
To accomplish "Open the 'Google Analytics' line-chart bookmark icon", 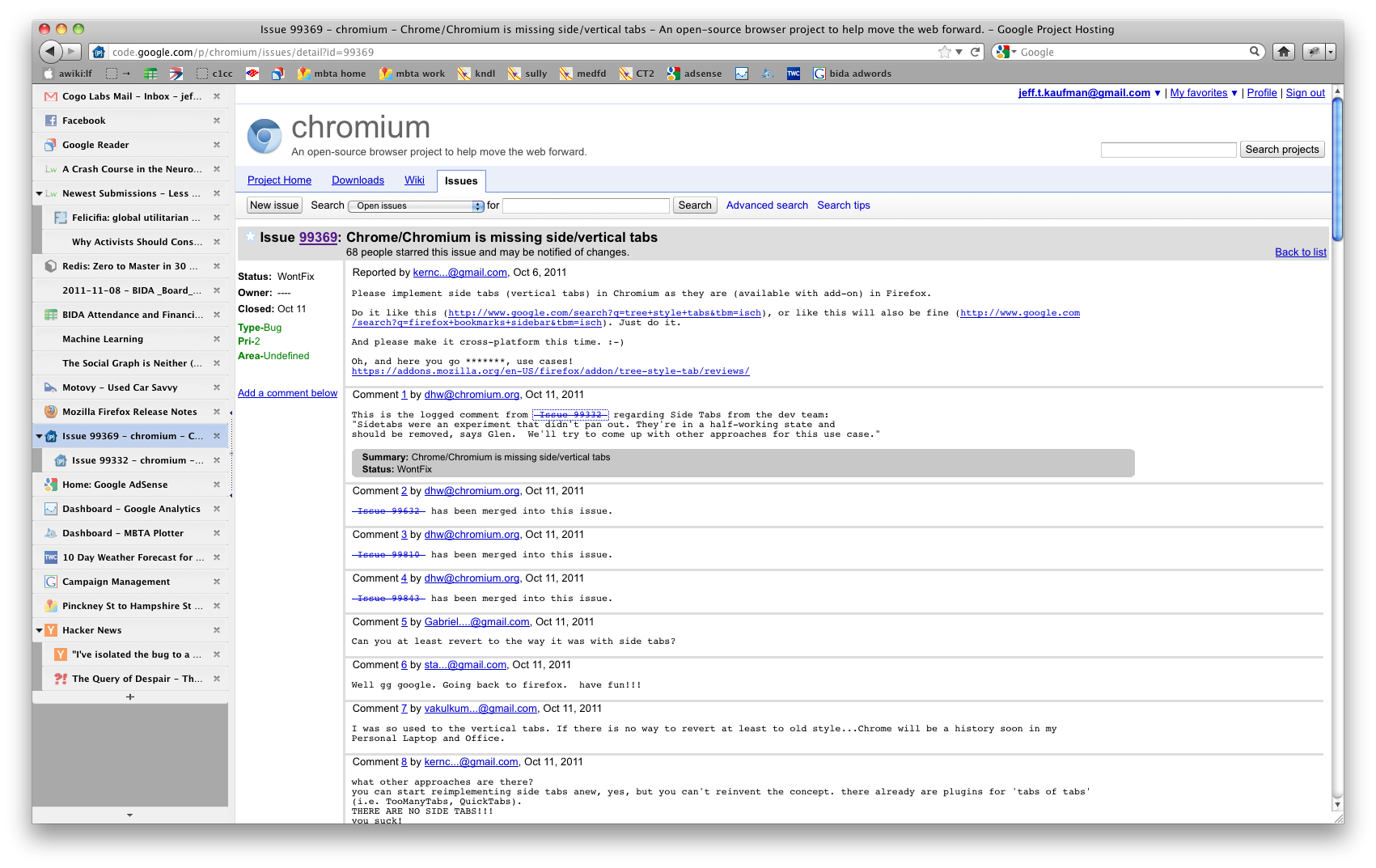I will [742, 74].
